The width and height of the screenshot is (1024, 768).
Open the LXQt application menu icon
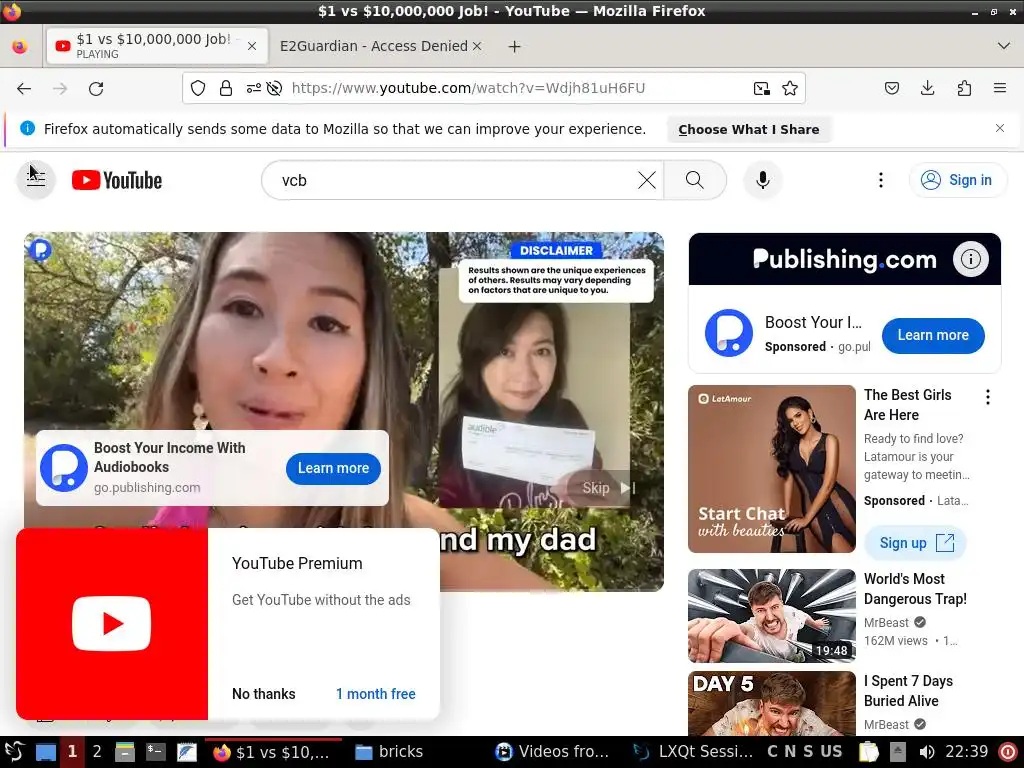pyautogui.click(x=14, y=752)
